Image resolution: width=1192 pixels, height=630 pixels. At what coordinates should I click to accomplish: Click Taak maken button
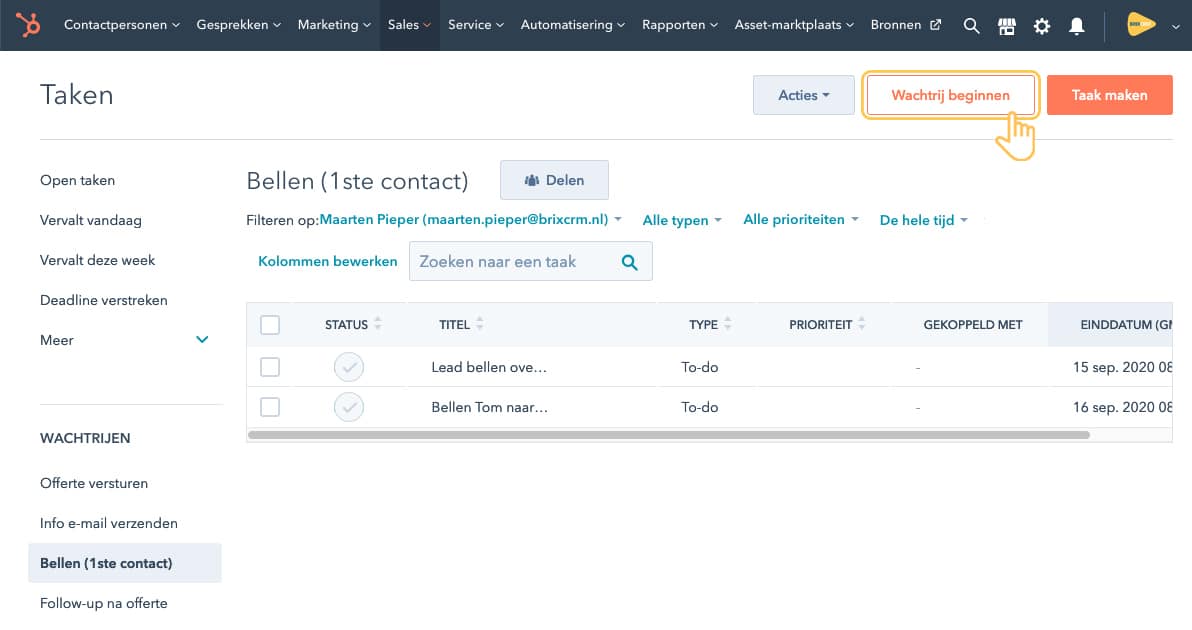pos(1109,95)
